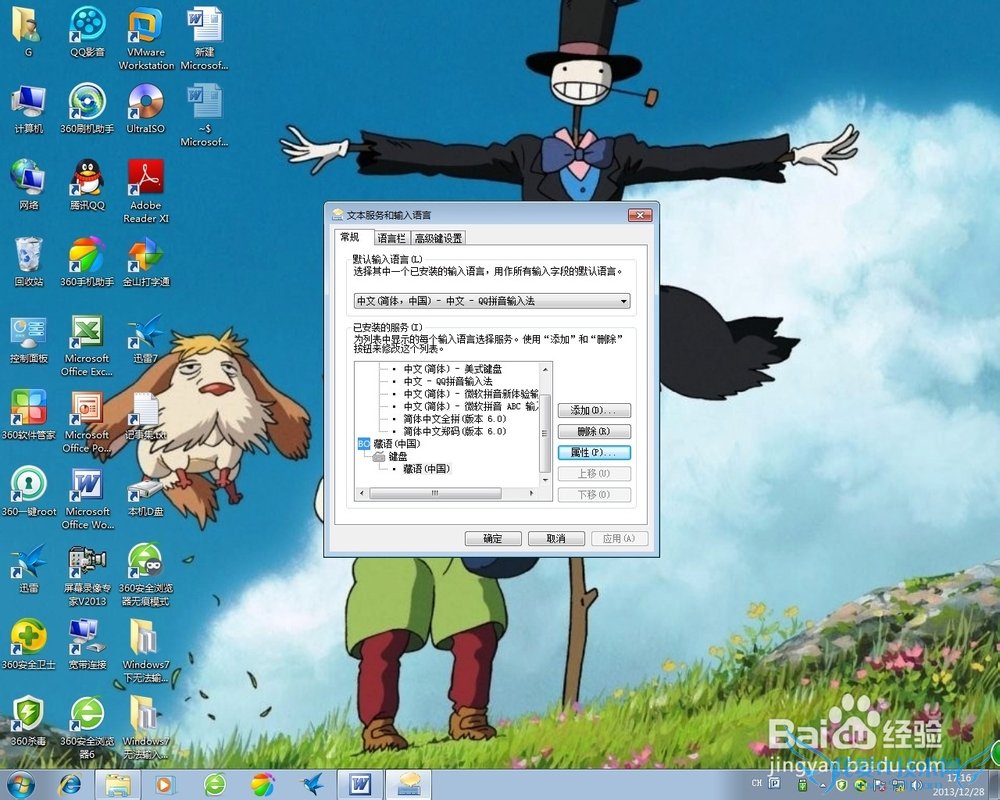Click horizontal scrollbar left arrow in list
1000x800 pixels.
pos(362,493)
